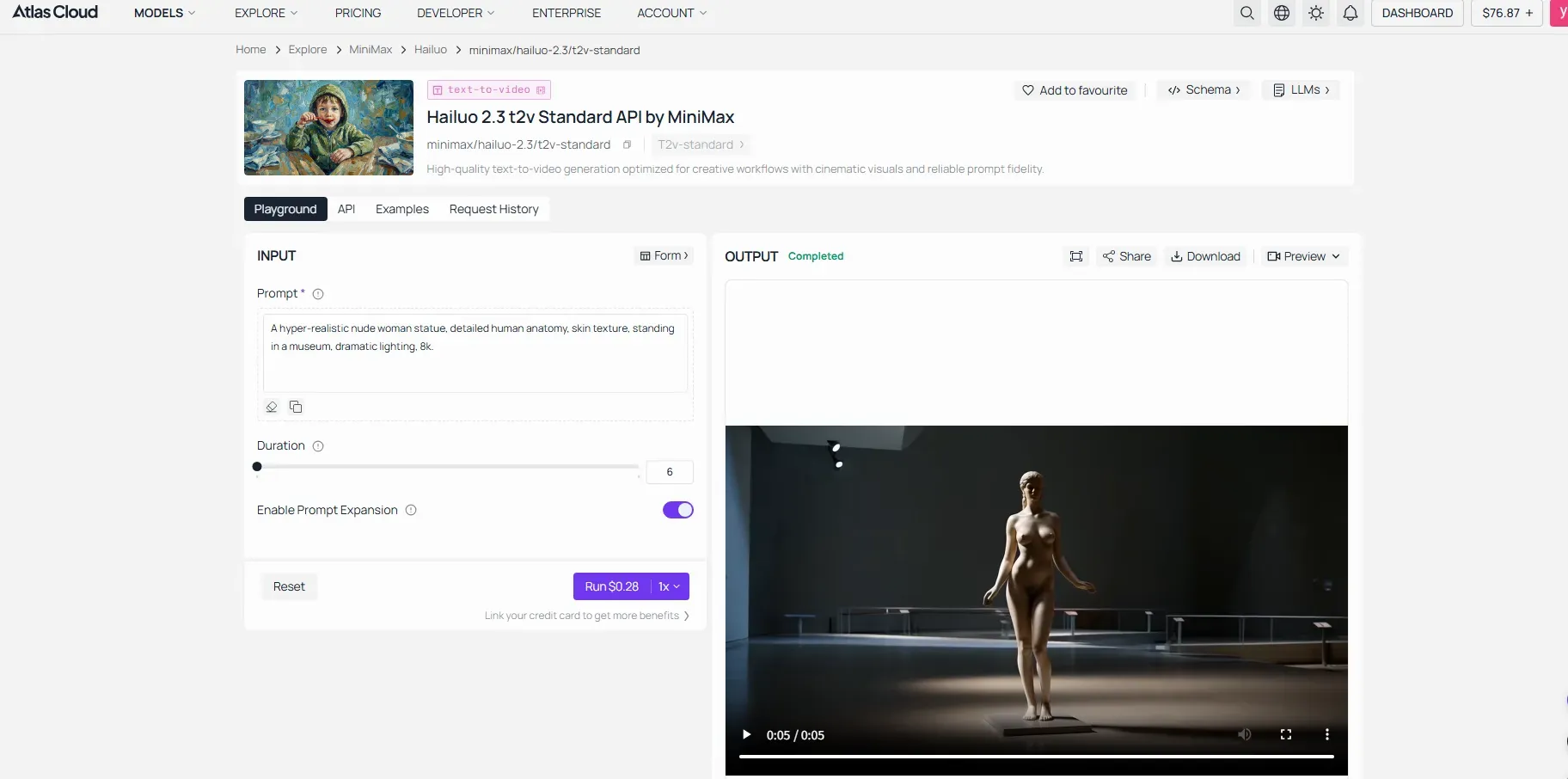Image resolution: width=1568 pixels, height=779 pixels.
Task: Click the $76.87 balance top-up button
Action: [1507, 13]
